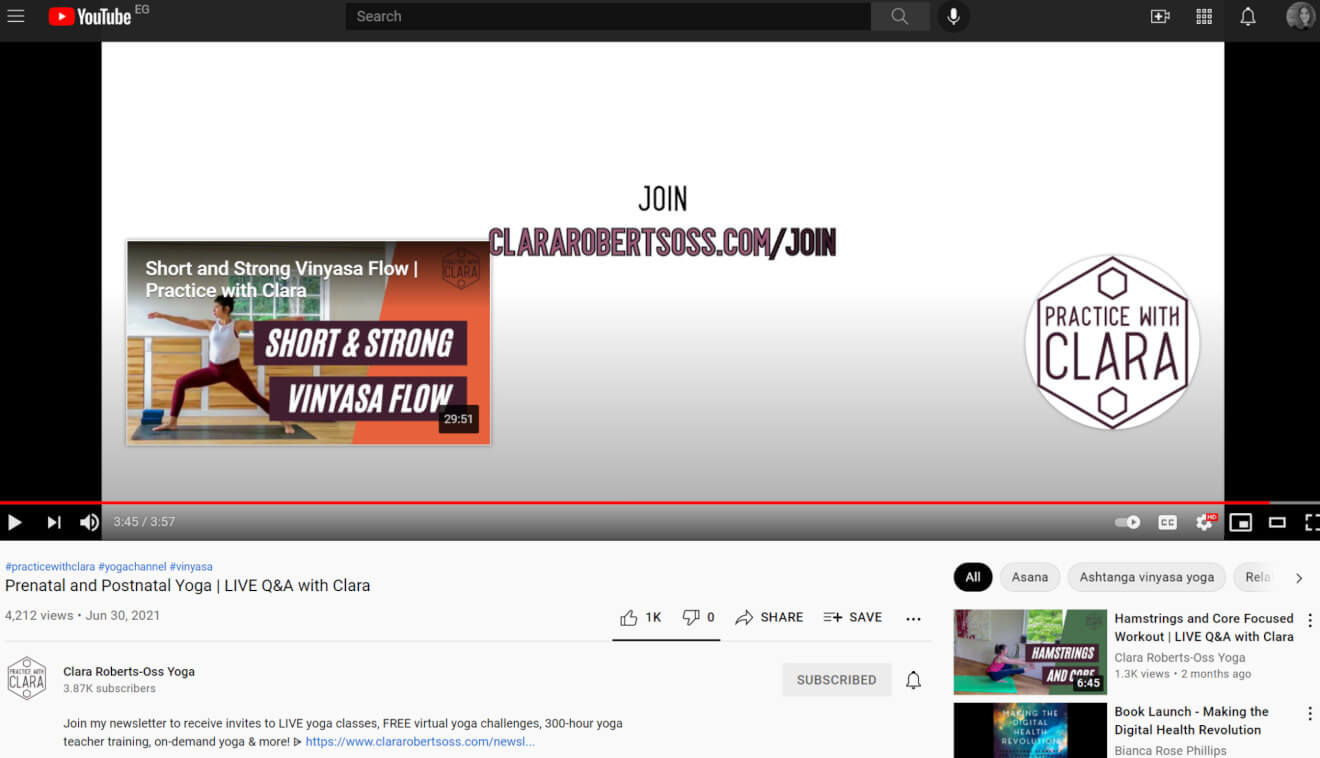
Task: Open the top bar notifications bell
Action: (1248, 16)
